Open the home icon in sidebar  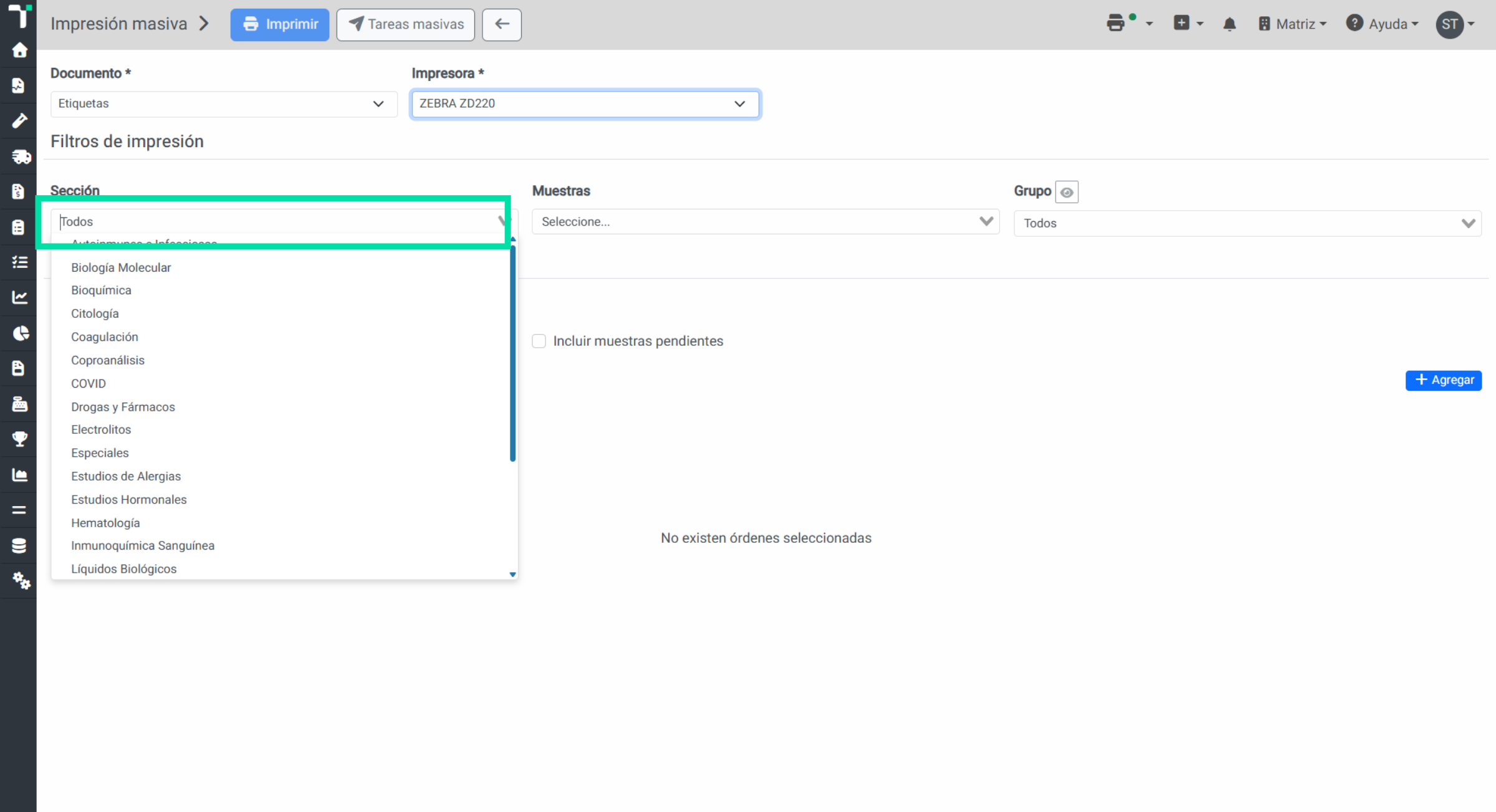19,50
